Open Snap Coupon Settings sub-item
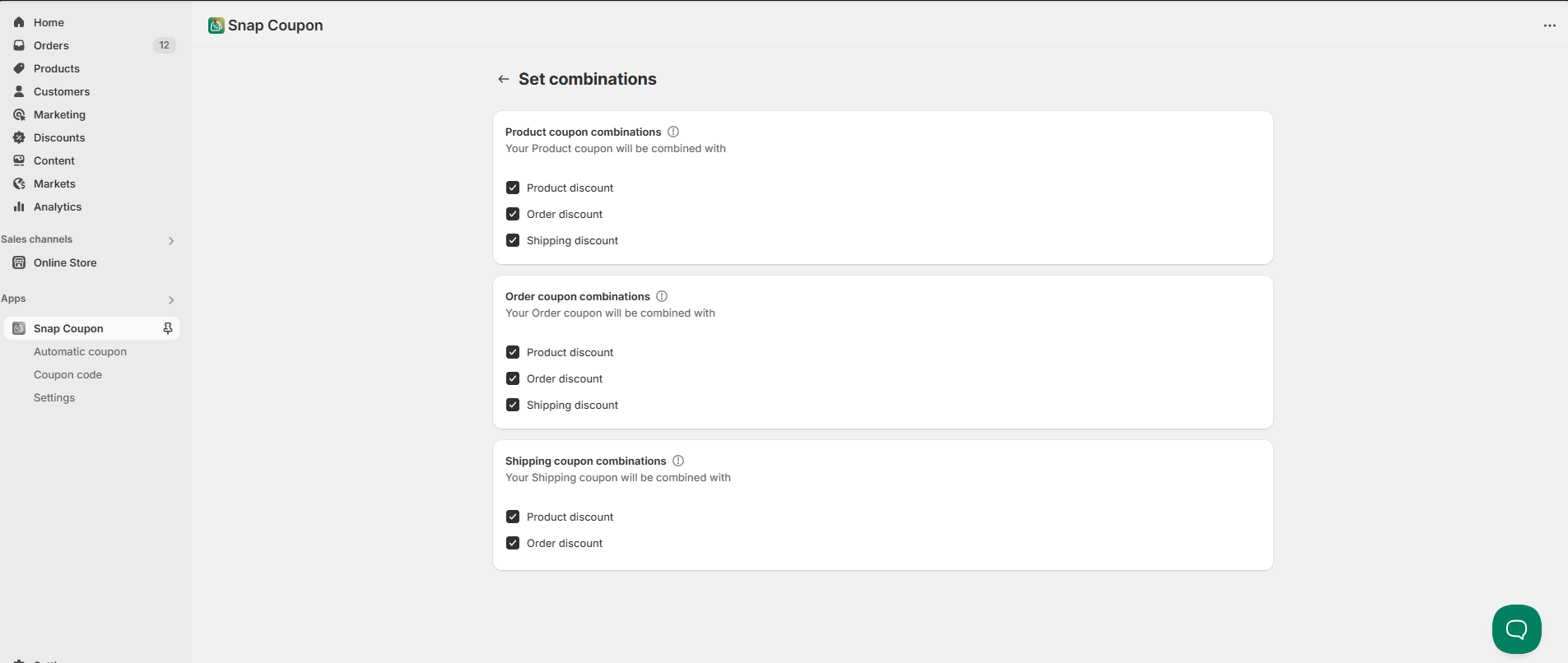 point(54,397)
